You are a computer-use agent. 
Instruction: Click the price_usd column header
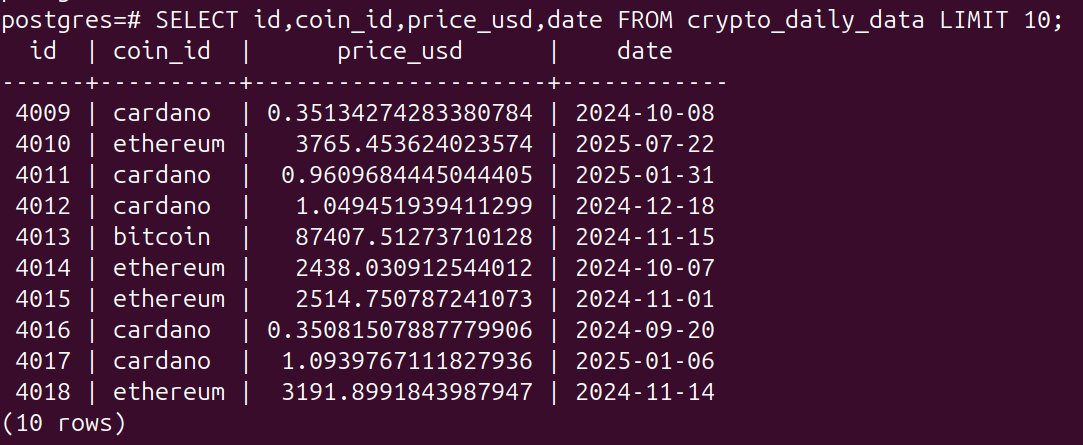[x=400, y=51]
